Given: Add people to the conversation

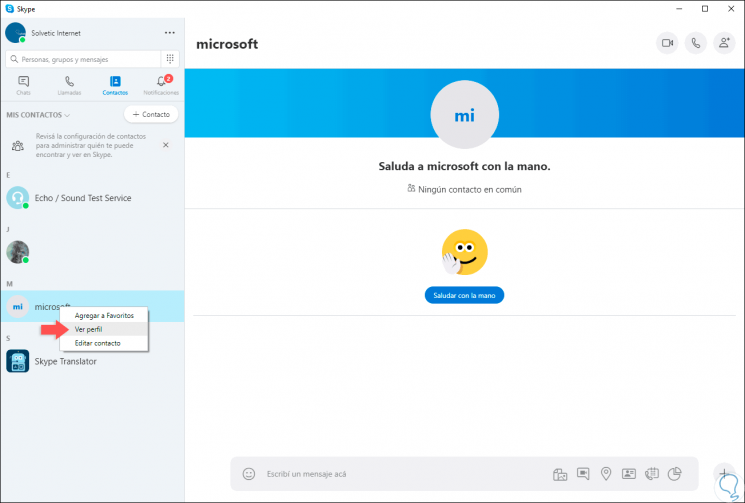Looking at the screenshot, I should point(724,43).
